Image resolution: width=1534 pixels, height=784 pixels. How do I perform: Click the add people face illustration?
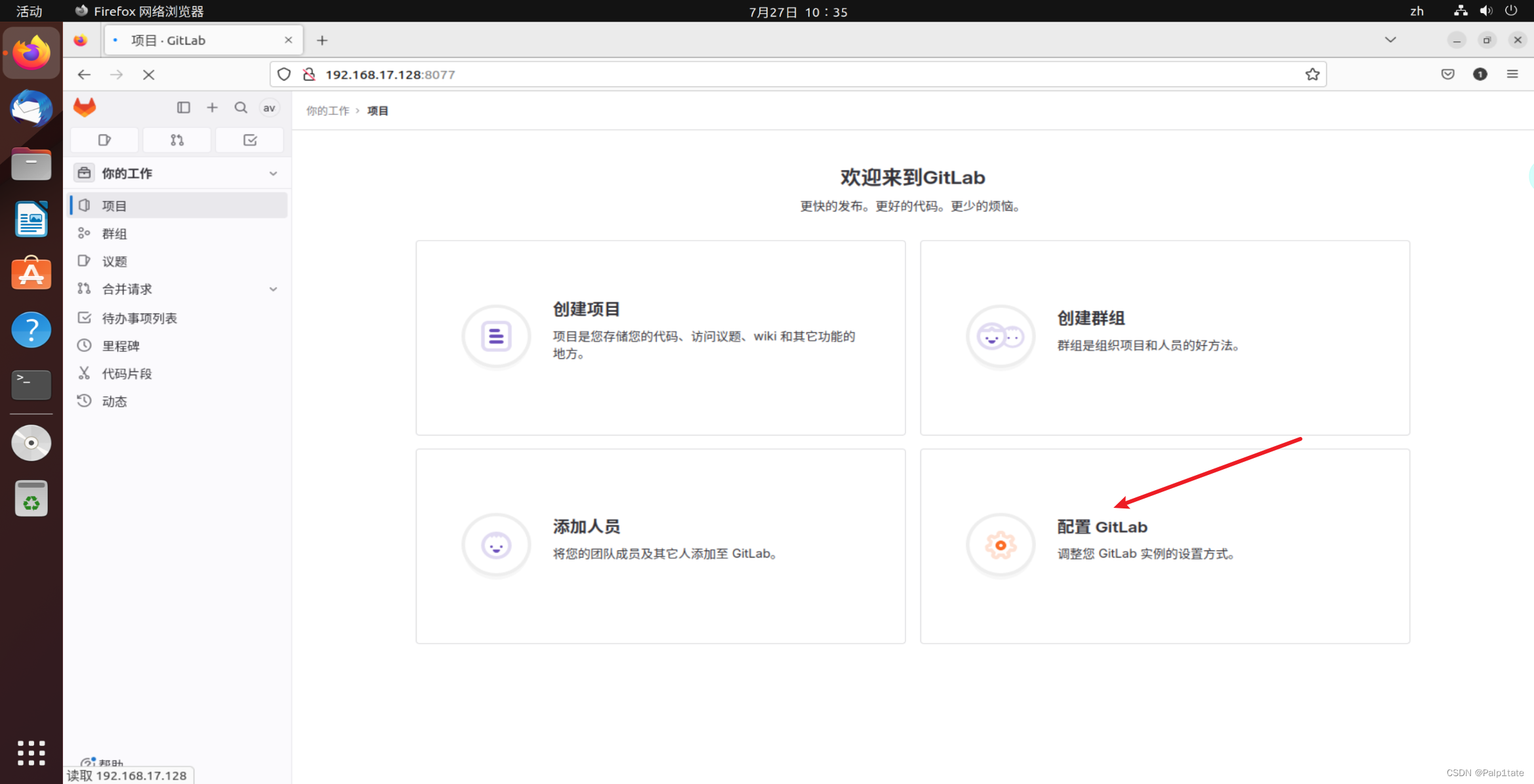pos(496,545)
